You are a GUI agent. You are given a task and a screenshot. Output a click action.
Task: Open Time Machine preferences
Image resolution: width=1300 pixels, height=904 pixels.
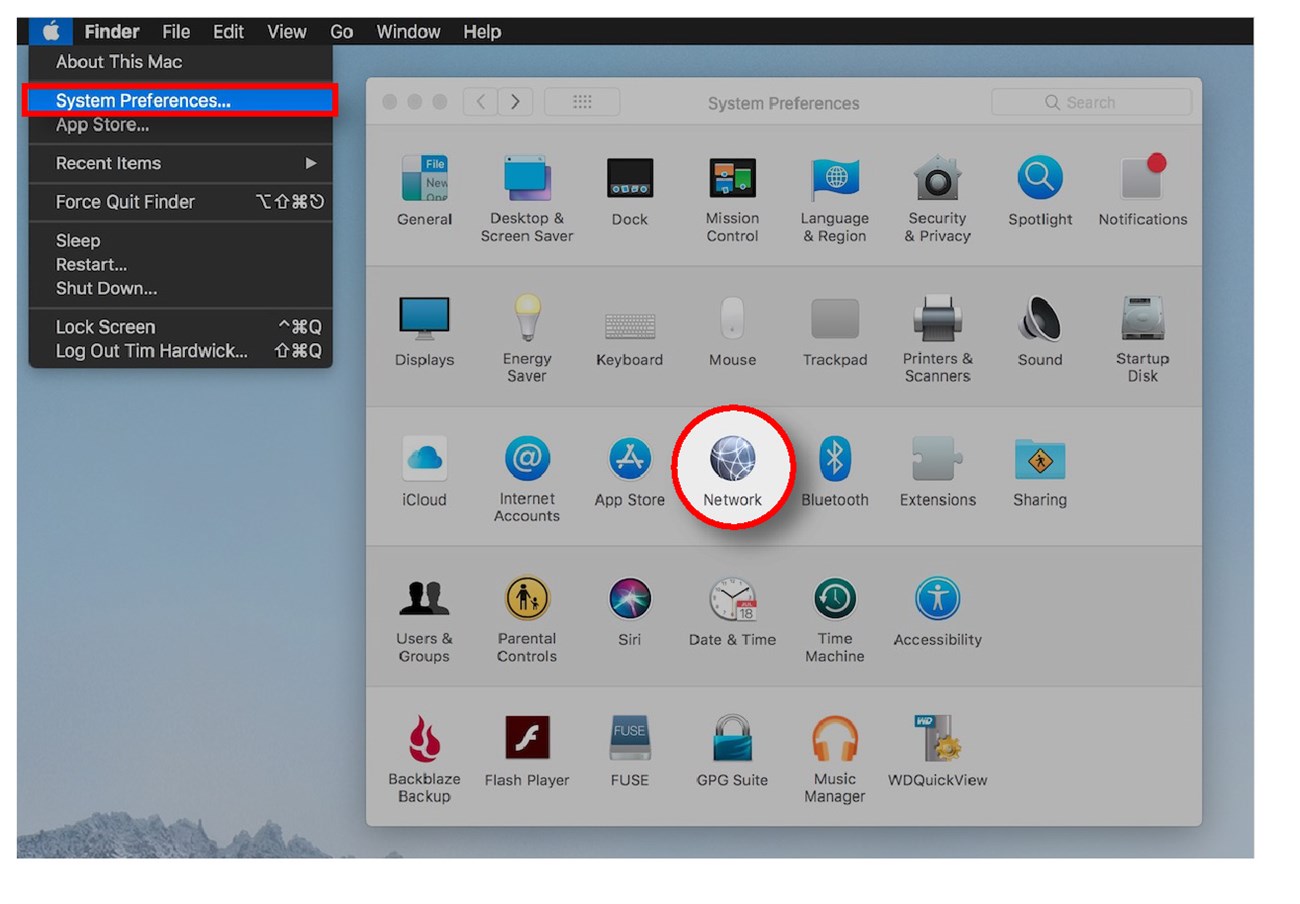tap(835, 620)
